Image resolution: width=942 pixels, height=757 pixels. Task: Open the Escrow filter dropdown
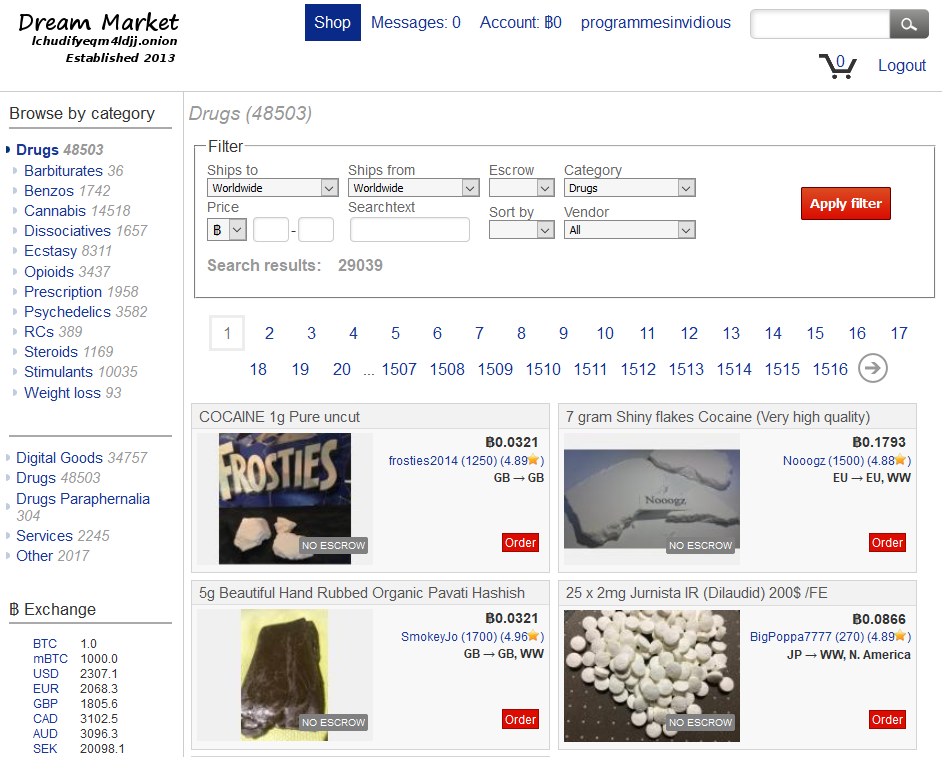(x=521, y=188)
